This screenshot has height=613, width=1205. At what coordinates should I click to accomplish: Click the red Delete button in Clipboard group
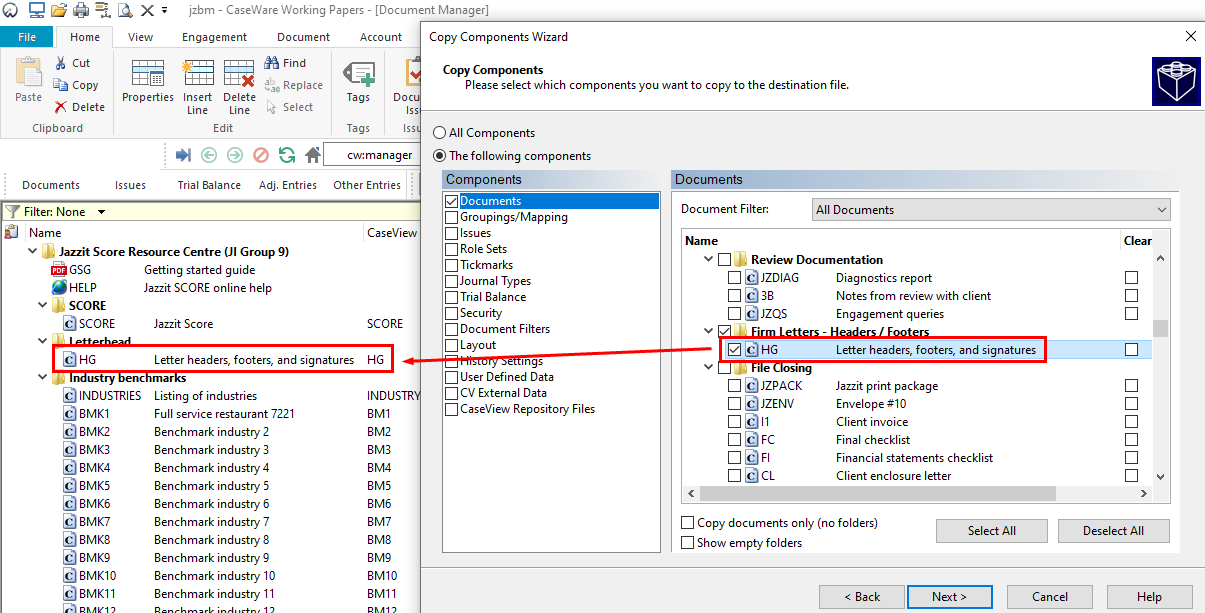[x=79, y=107]
